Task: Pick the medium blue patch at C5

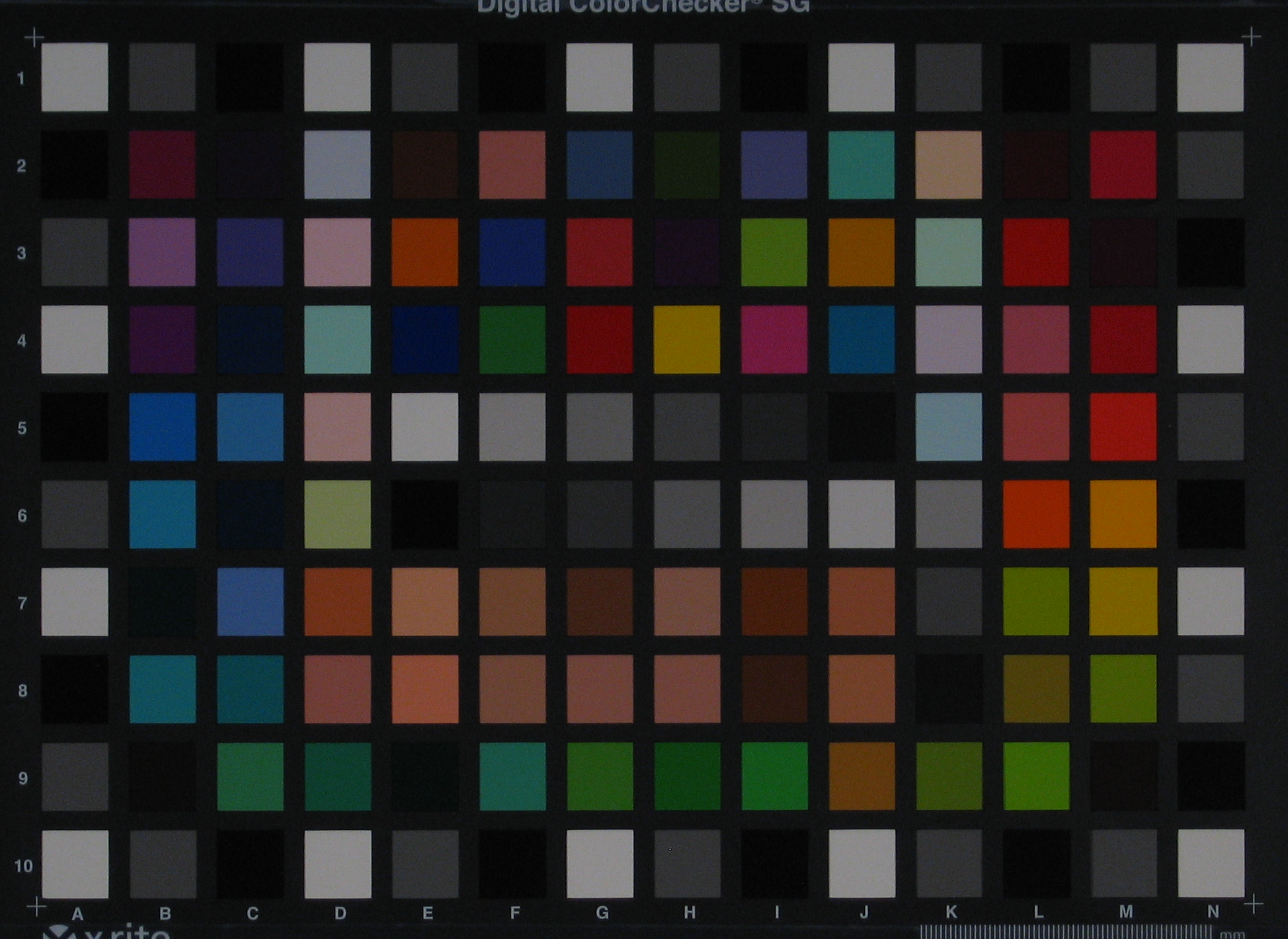Action: click(x=250, y=427)
